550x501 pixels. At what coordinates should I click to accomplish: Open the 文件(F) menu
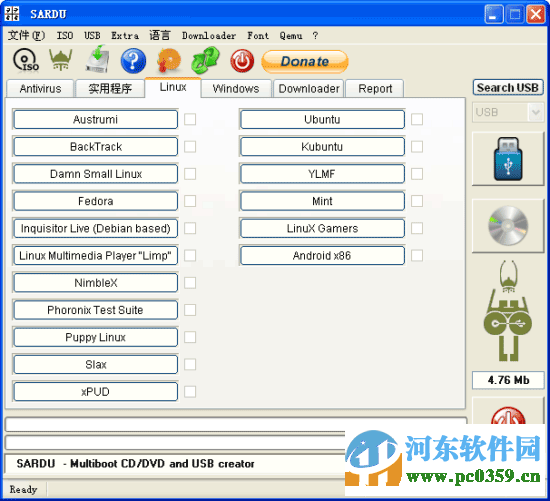[26, 35]
